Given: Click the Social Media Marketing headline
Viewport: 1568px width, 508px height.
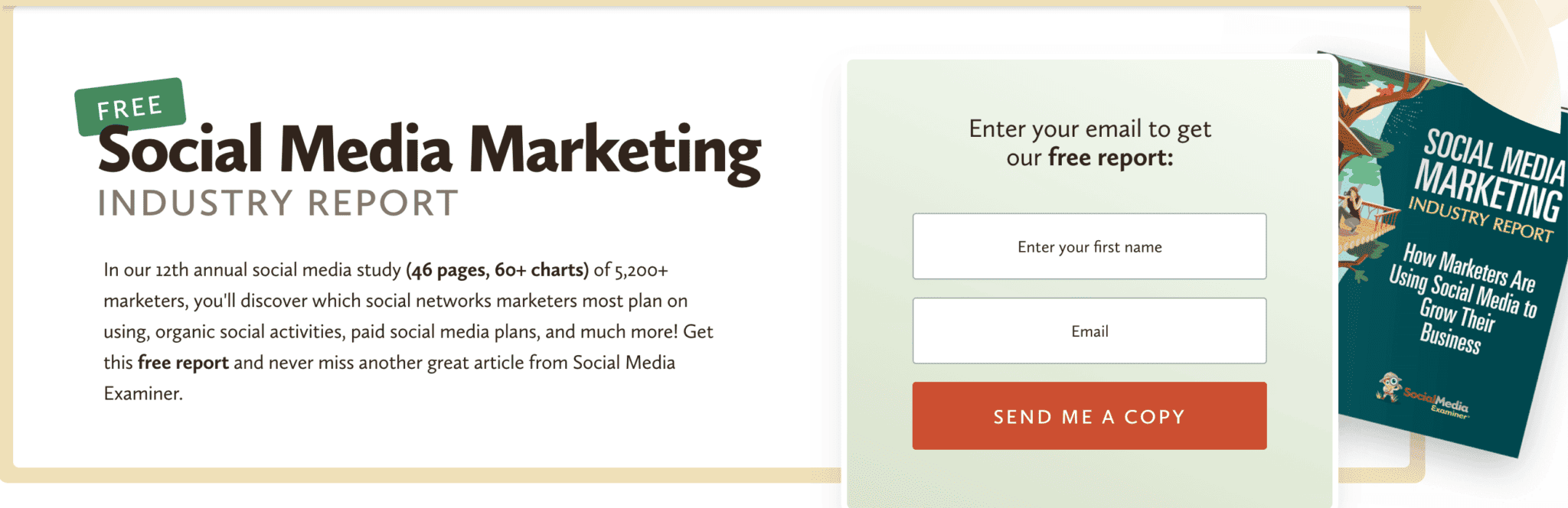Looking at the screenshot, I should click(430, 151).
